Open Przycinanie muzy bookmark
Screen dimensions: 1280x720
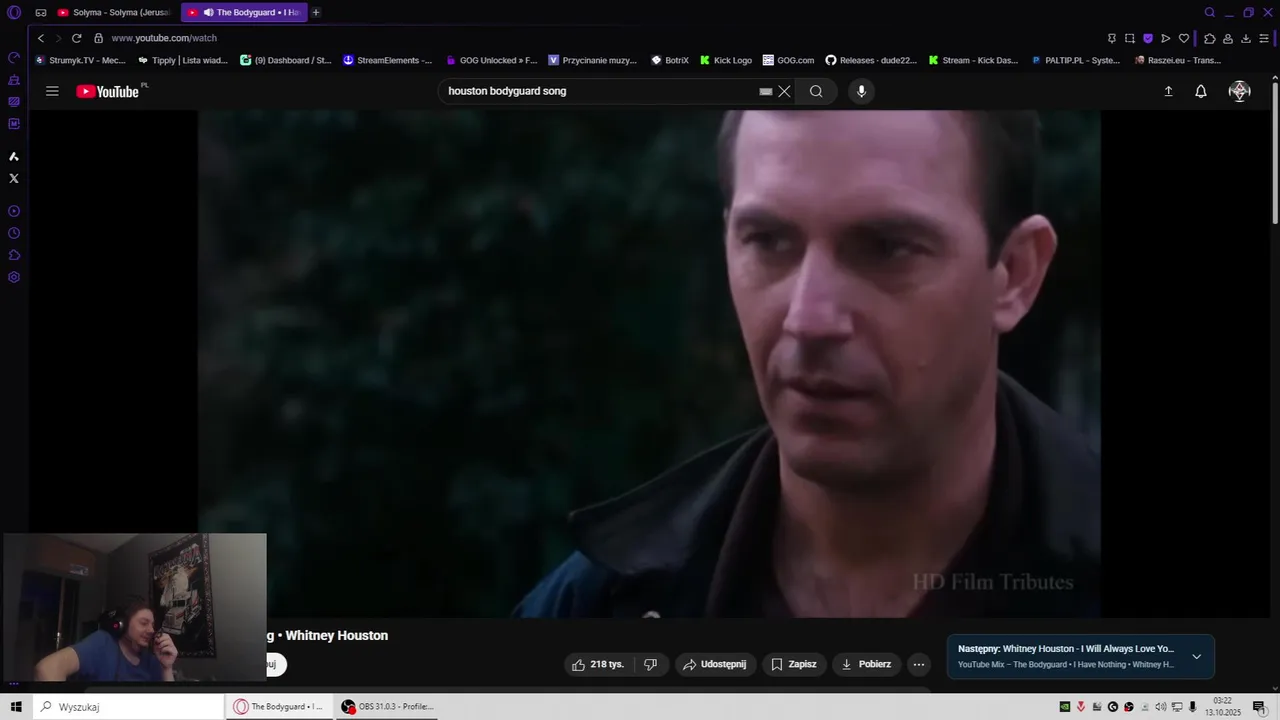coord(593,60)
